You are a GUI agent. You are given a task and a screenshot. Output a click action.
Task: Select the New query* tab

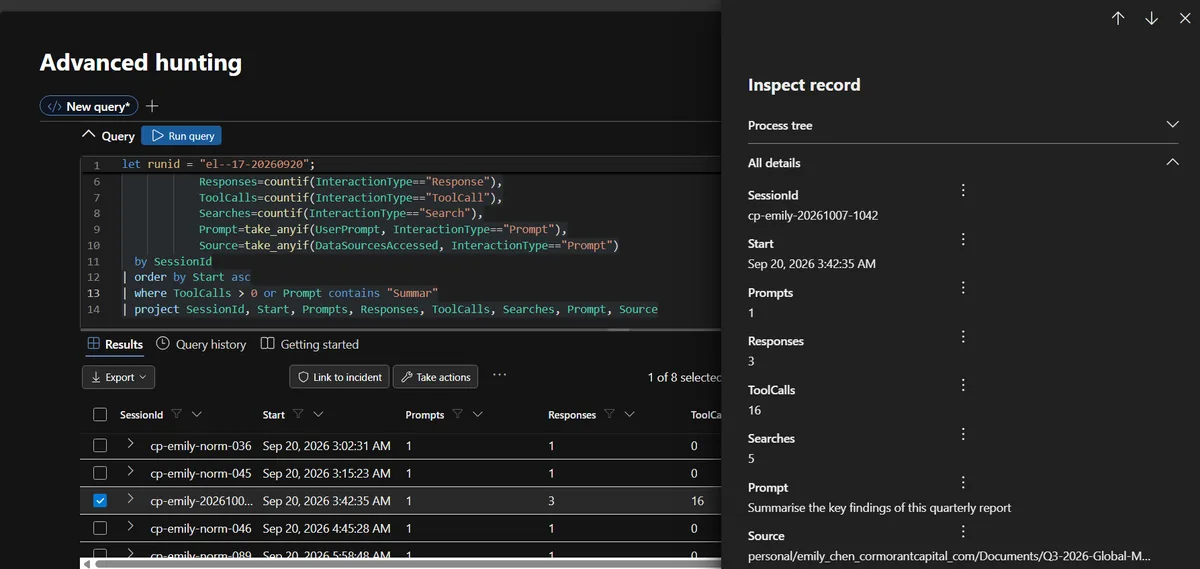point(89,106)
